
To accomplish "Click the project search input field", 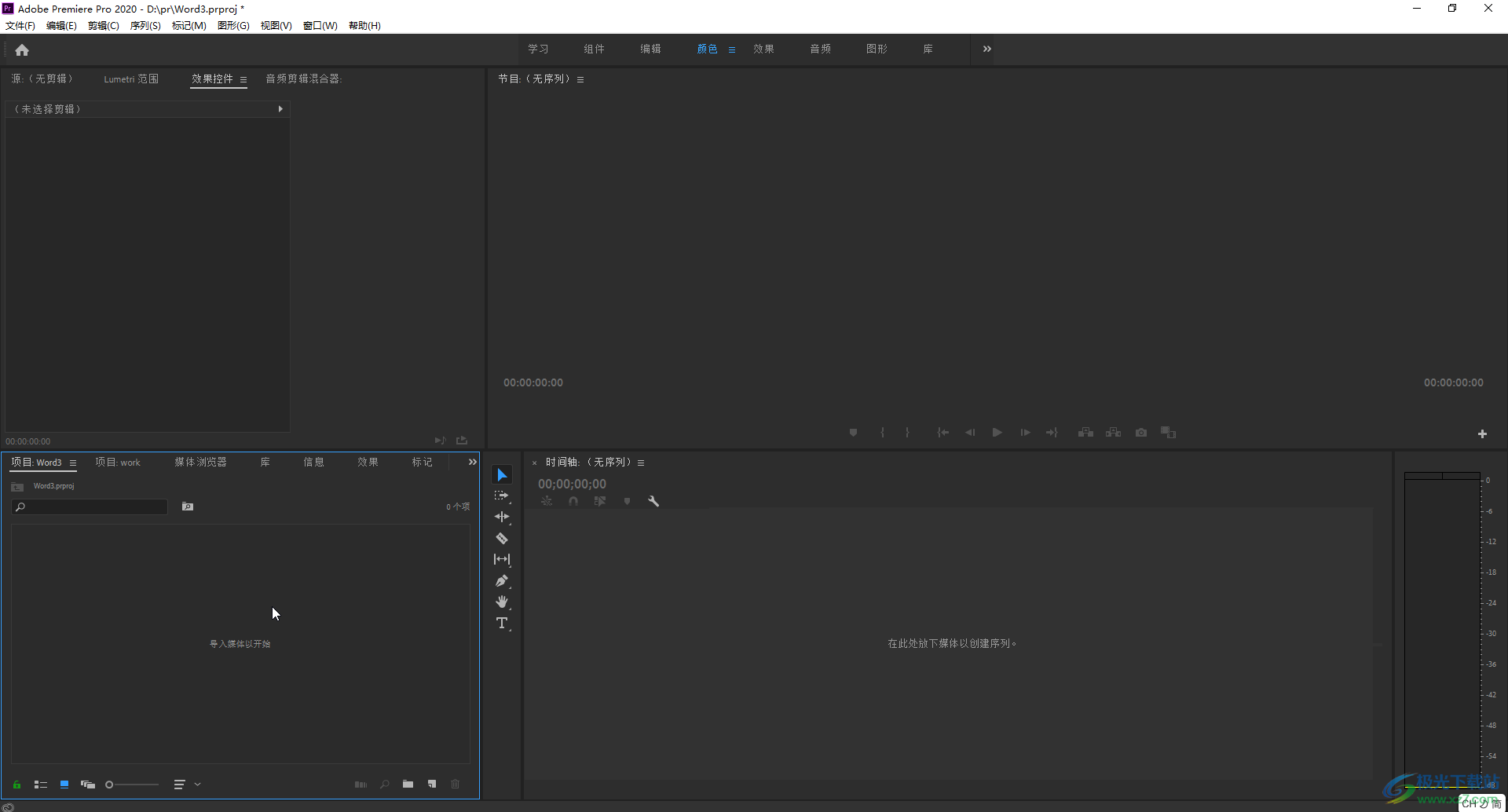I will pyautogui.click(x=90, y=507).
